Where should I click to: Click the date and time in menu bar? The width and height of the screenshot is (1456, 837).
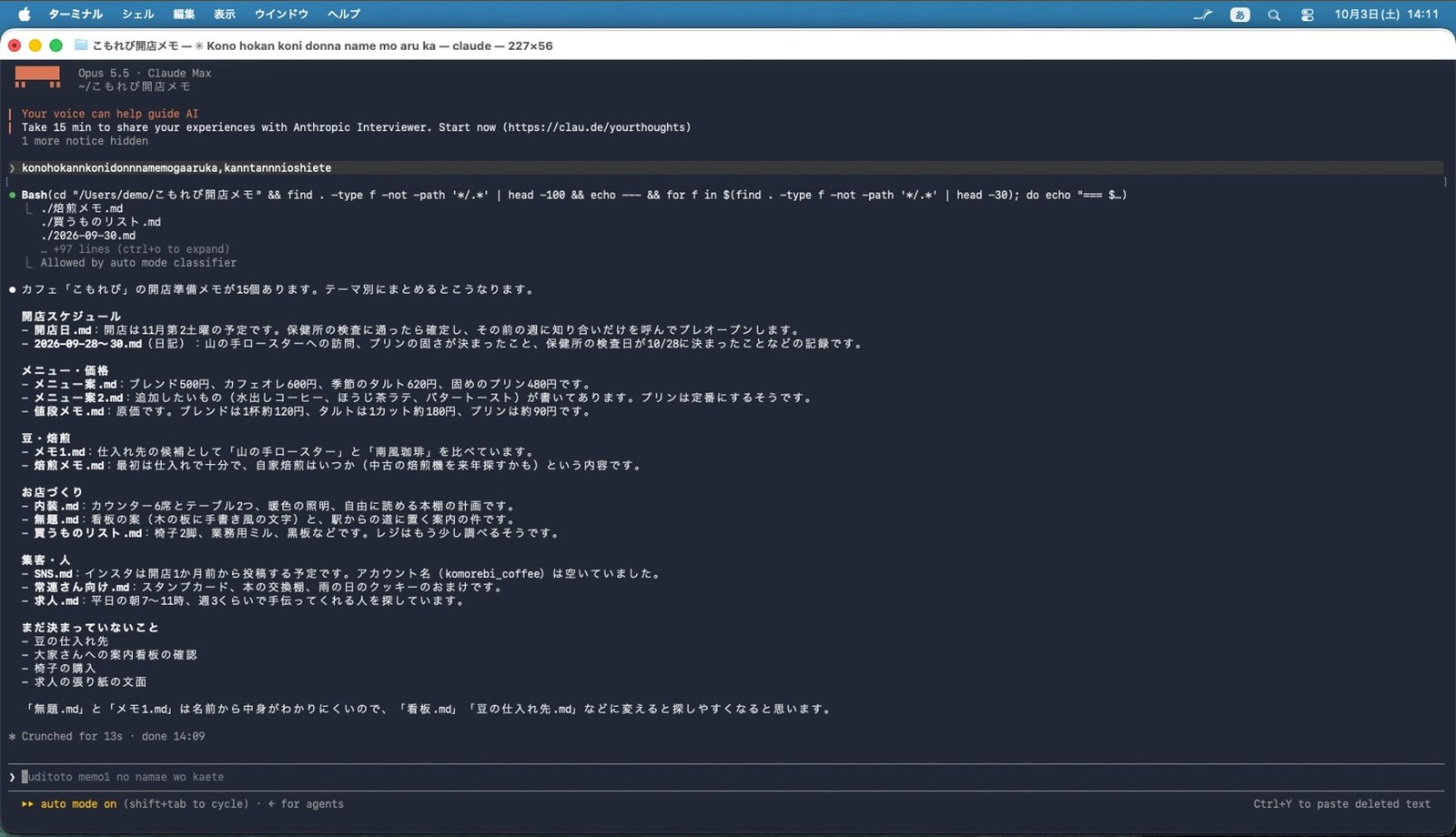tap(1386, 14)
